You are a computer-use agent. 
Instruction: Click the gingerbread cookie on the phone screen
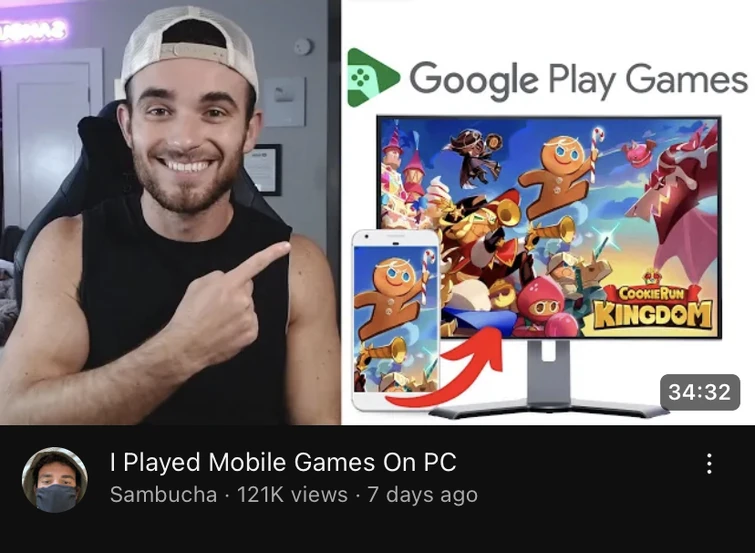[x=394, y=298]
